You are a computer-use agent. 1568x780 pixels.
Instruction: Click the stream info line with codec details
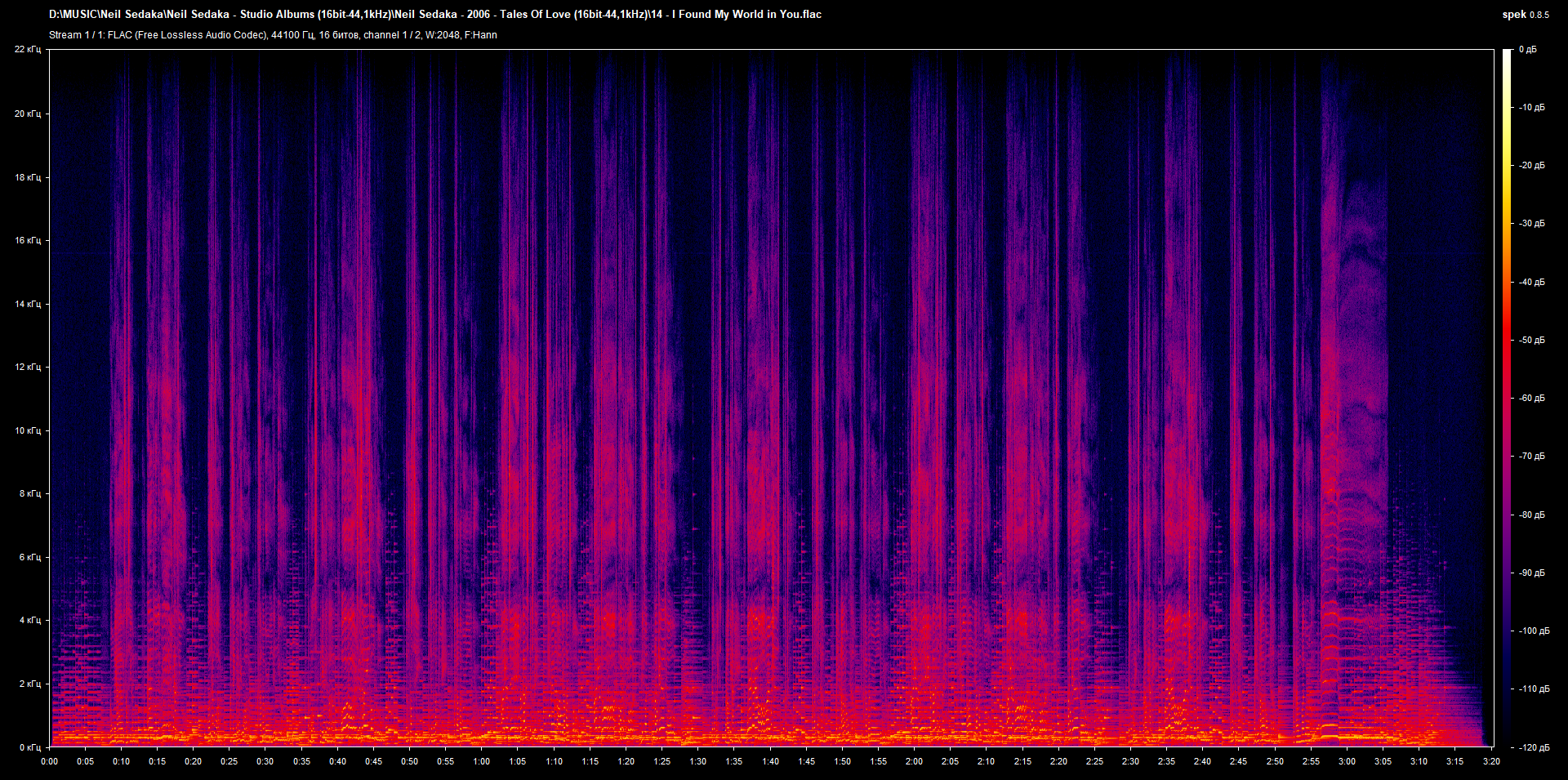273,35
